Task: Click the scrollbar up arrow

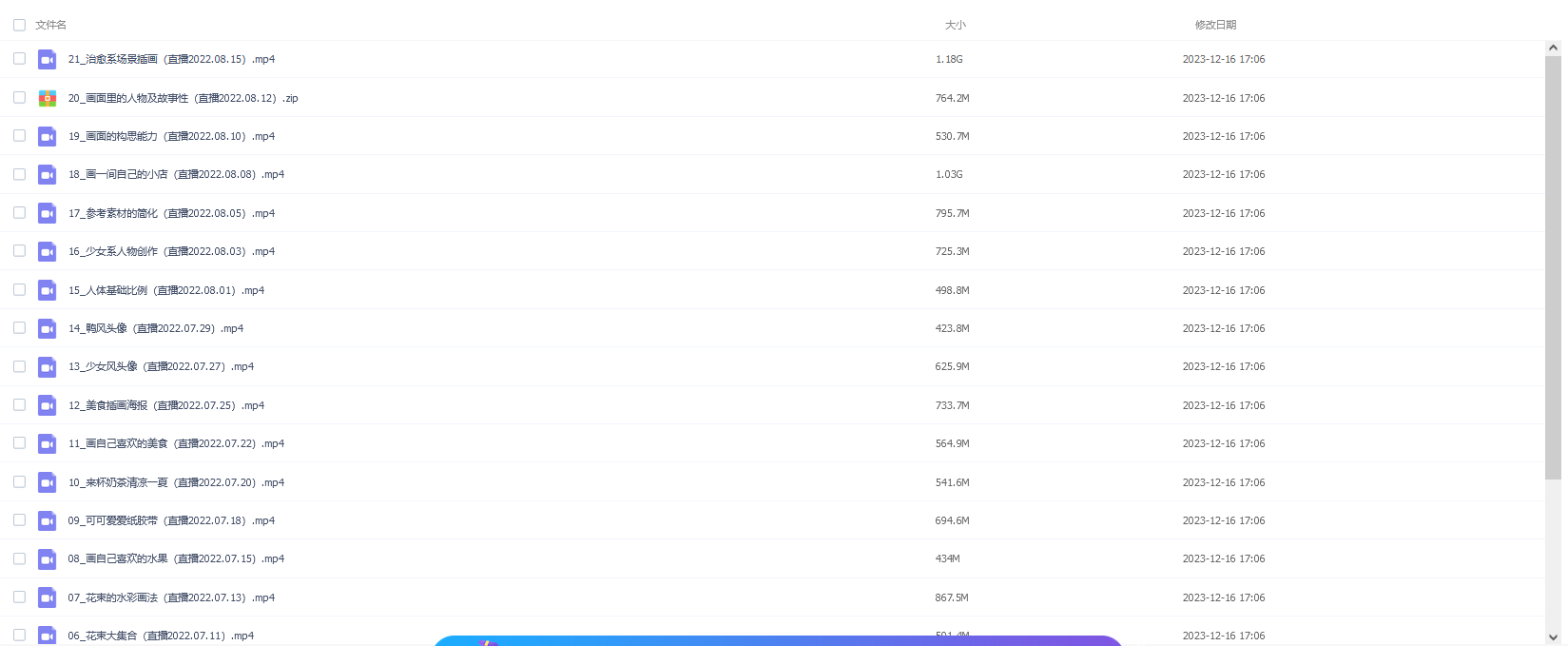Action: point(1553,48)
